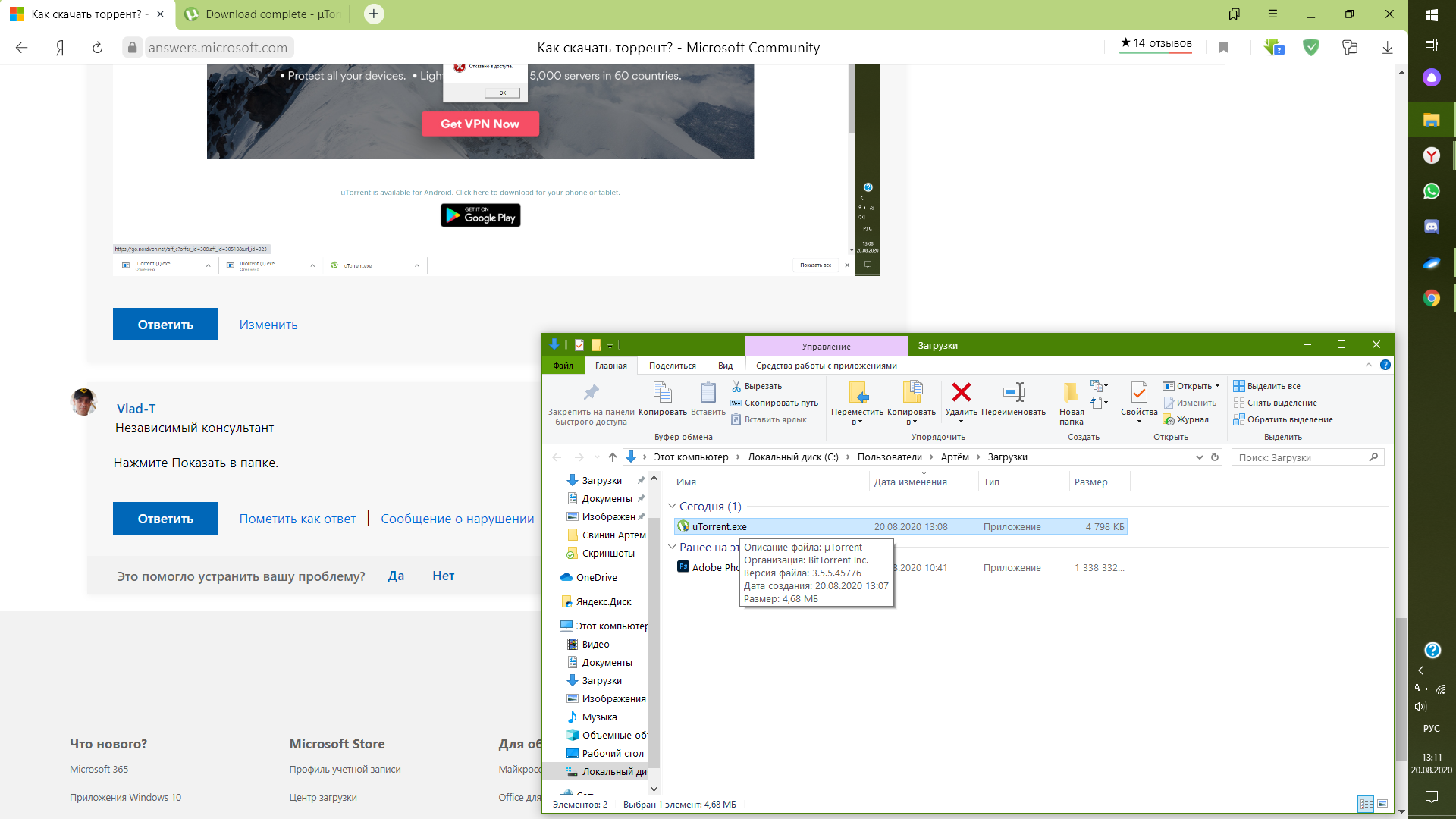Screen dimensions: 1456x819
Task: Open Properties (Свойства) in ribbon
Action: click(1139, 403)
